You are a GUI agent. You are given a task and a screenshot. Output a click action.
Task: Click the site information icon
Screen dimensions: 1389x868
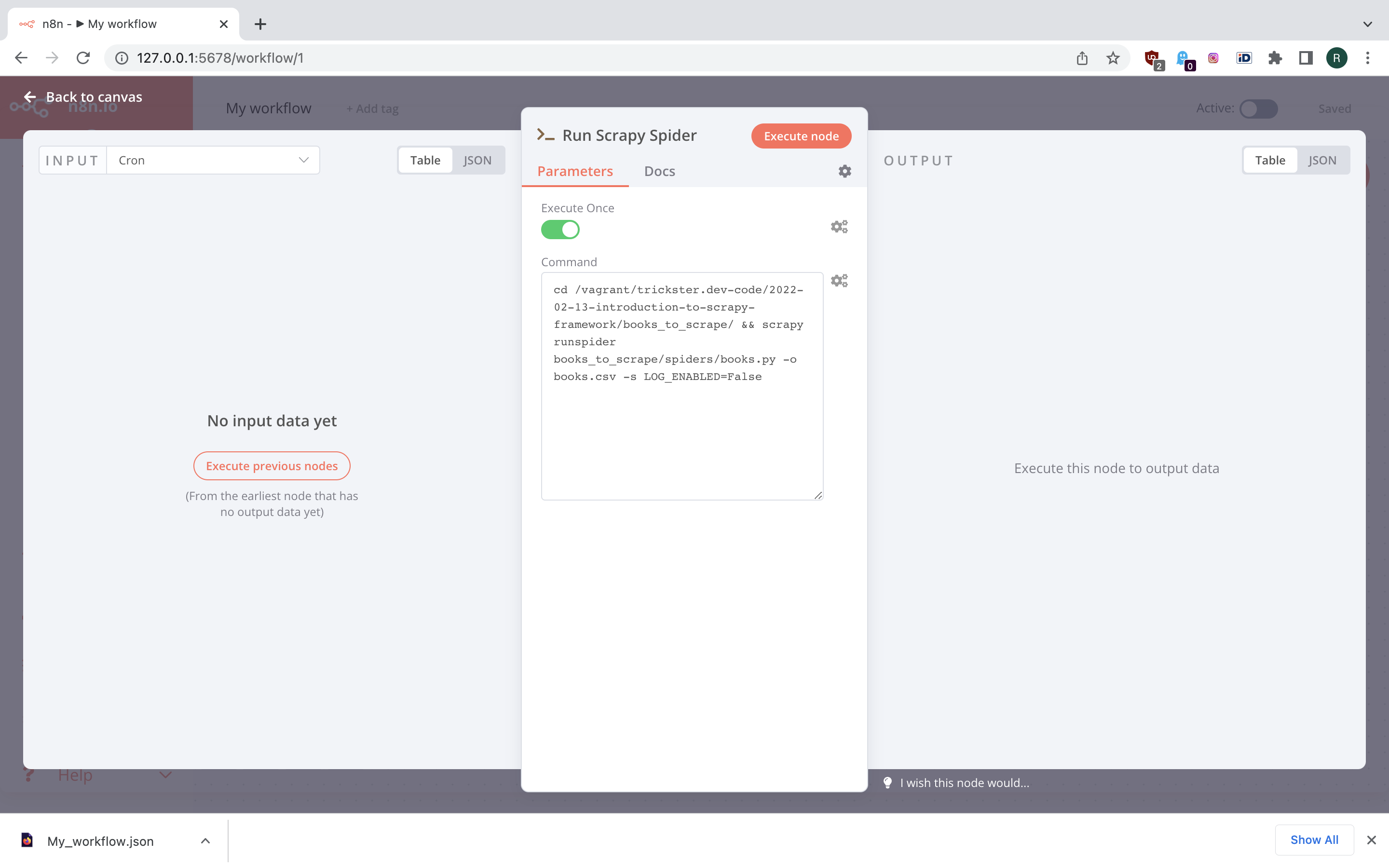pos(122,58)
